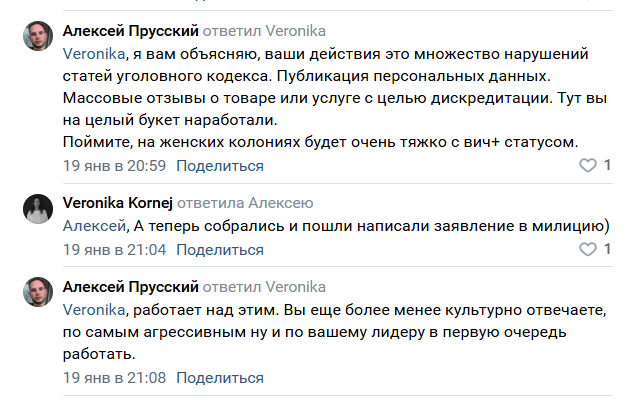Viewport: 634px width, 405px height.
Task: Open Алексей Прусский's avatar on the first comment
Action: [x=38, y=38]
